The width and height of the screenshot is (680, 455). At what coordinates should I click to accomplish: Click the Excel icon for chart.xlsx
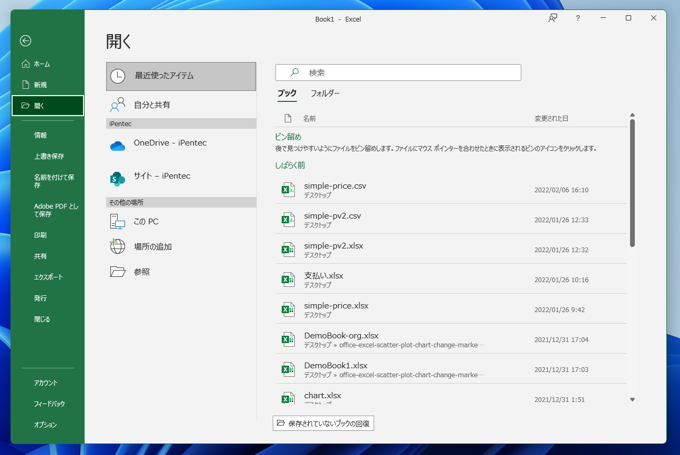pyautogui.click(x=288, y=398)
